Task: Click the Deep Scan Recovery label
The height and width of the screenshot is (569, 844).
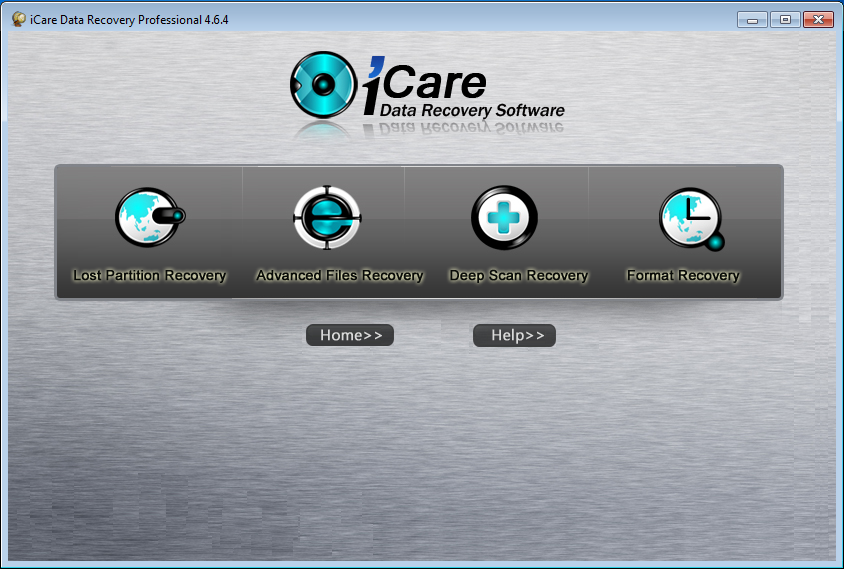Action: pyautogui.click(x=518, y=275)
